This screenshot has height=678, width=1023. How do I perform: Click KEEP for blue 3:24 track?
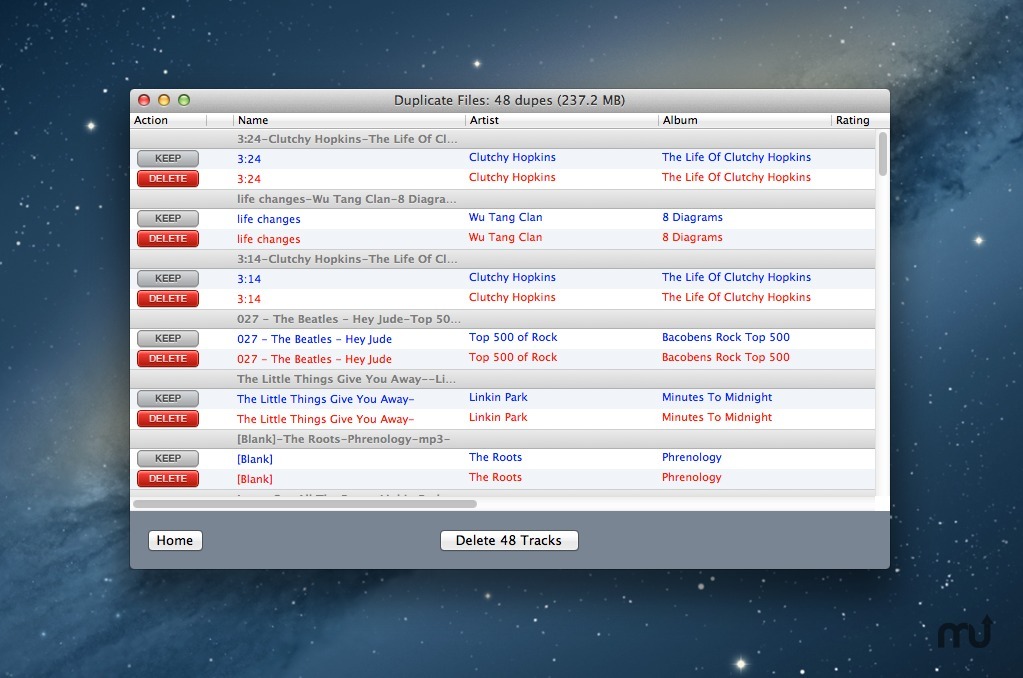[x=167, y=158]
